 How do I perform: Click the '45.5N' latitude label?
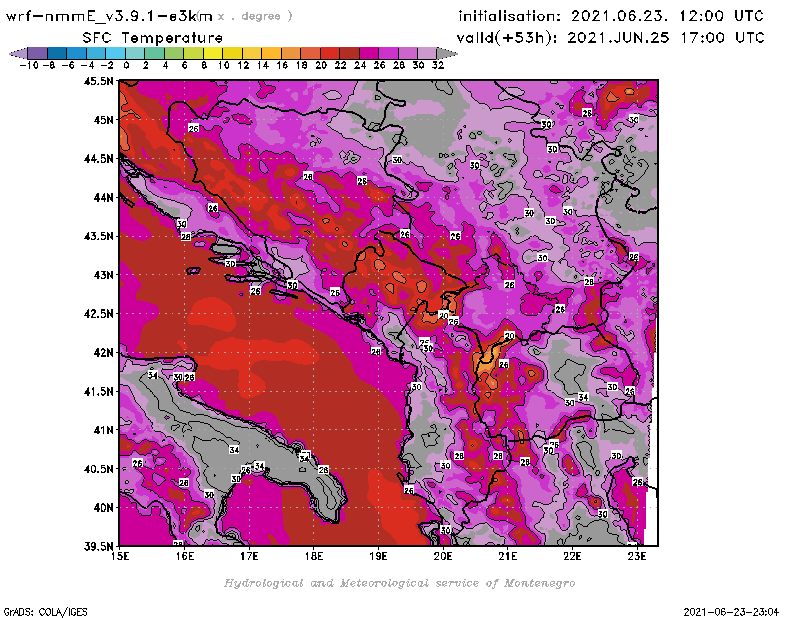coord(99,81)
